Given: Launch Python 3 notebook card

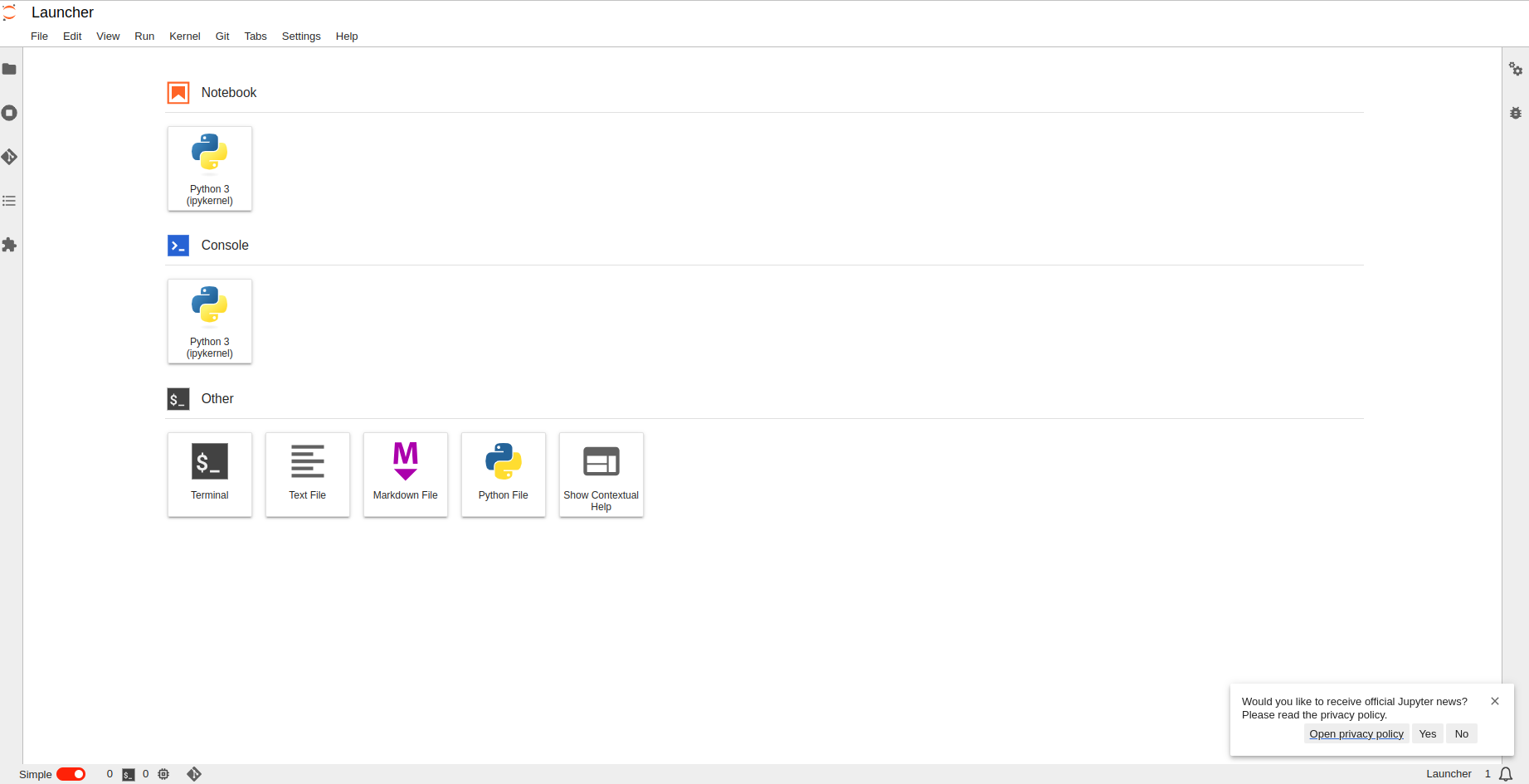Looking at the screenshot, I should coord(210,168).
